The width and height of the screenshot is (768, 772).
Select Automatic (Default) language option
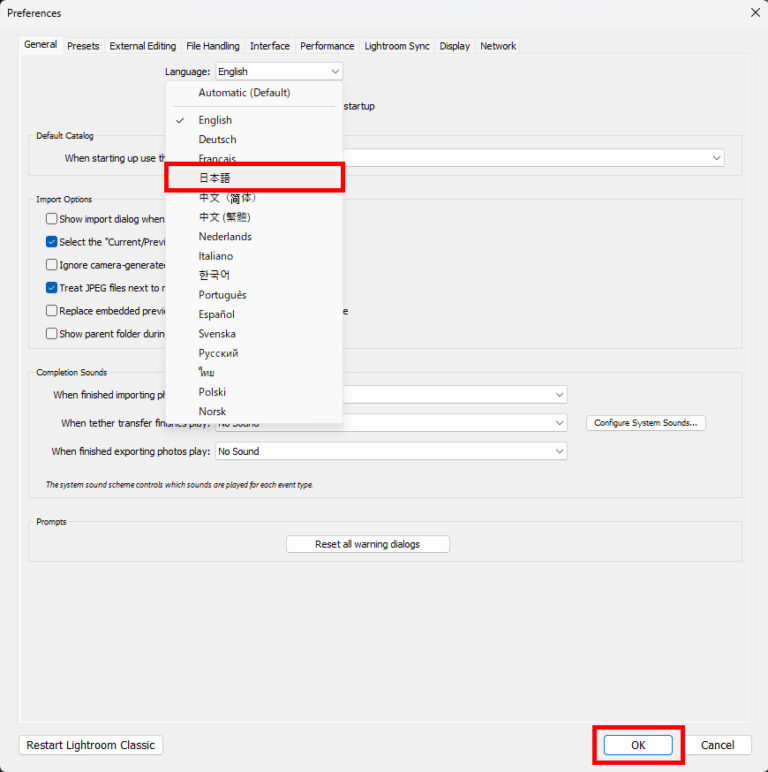click(x=244, y=92)
